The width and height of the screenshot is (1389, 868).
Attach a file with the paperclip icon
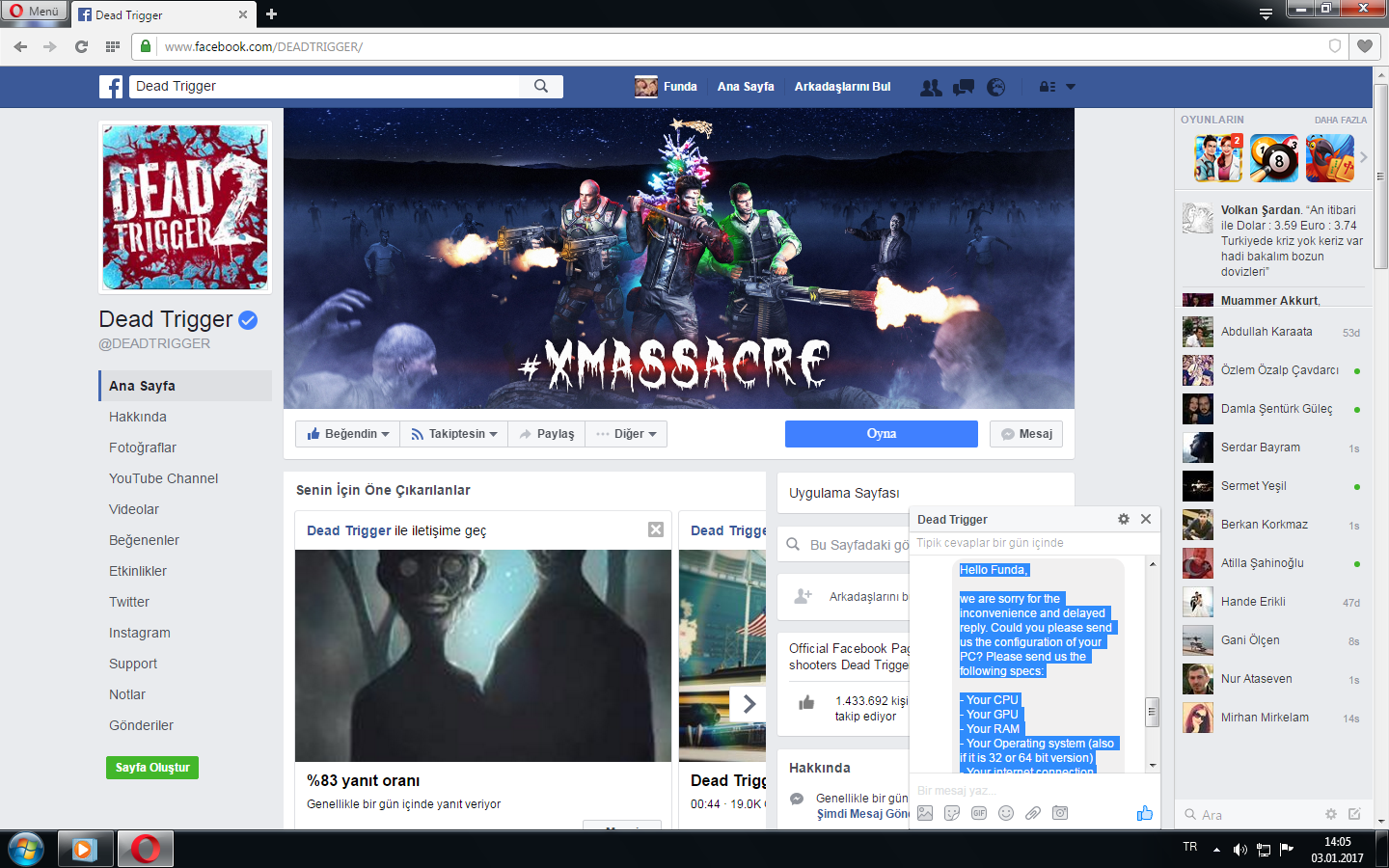[x=1033, y=813]
